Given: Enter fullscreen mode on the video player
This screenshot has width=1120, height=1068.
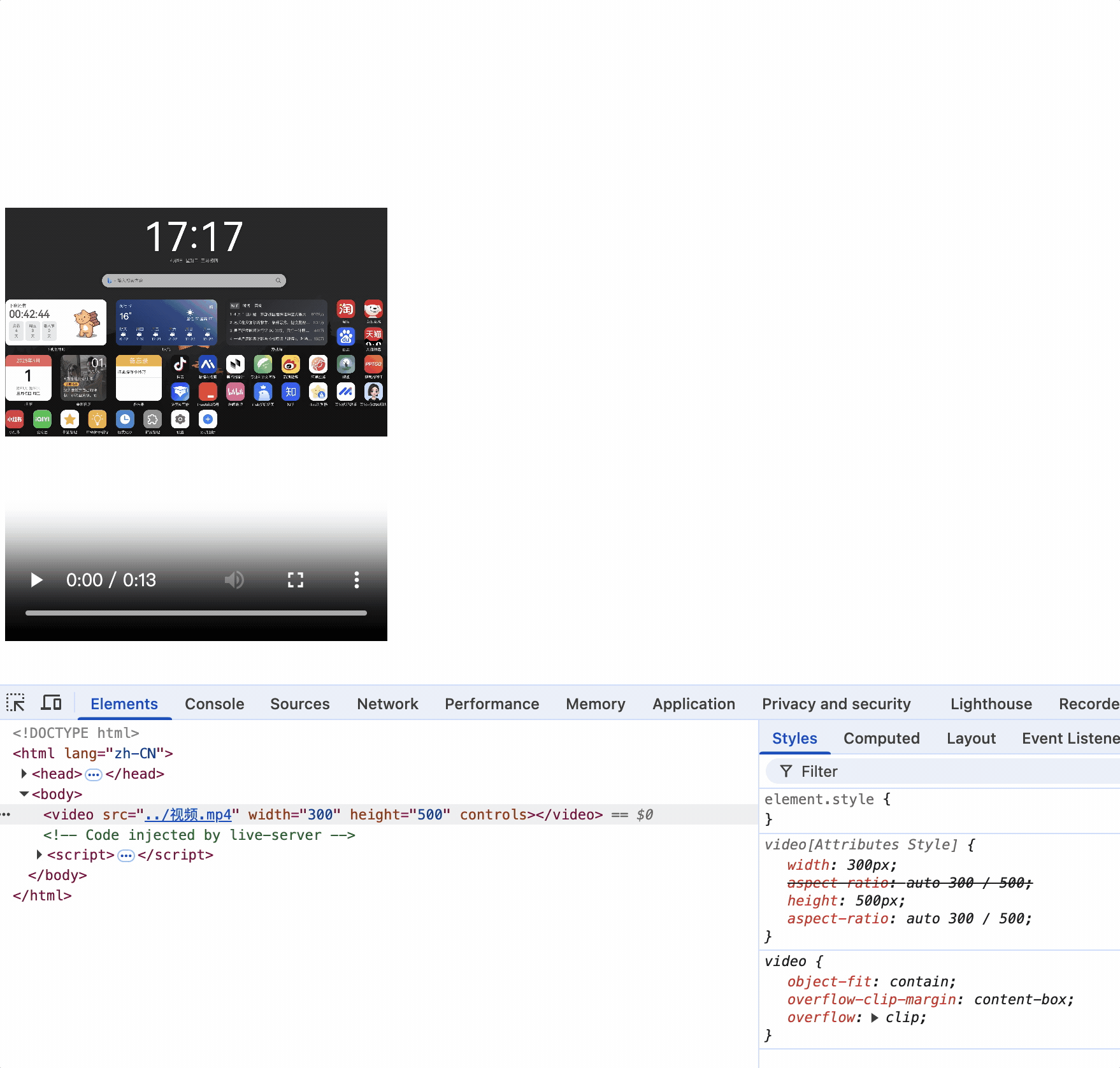Looking at the screenshot, I should point(295,580).
